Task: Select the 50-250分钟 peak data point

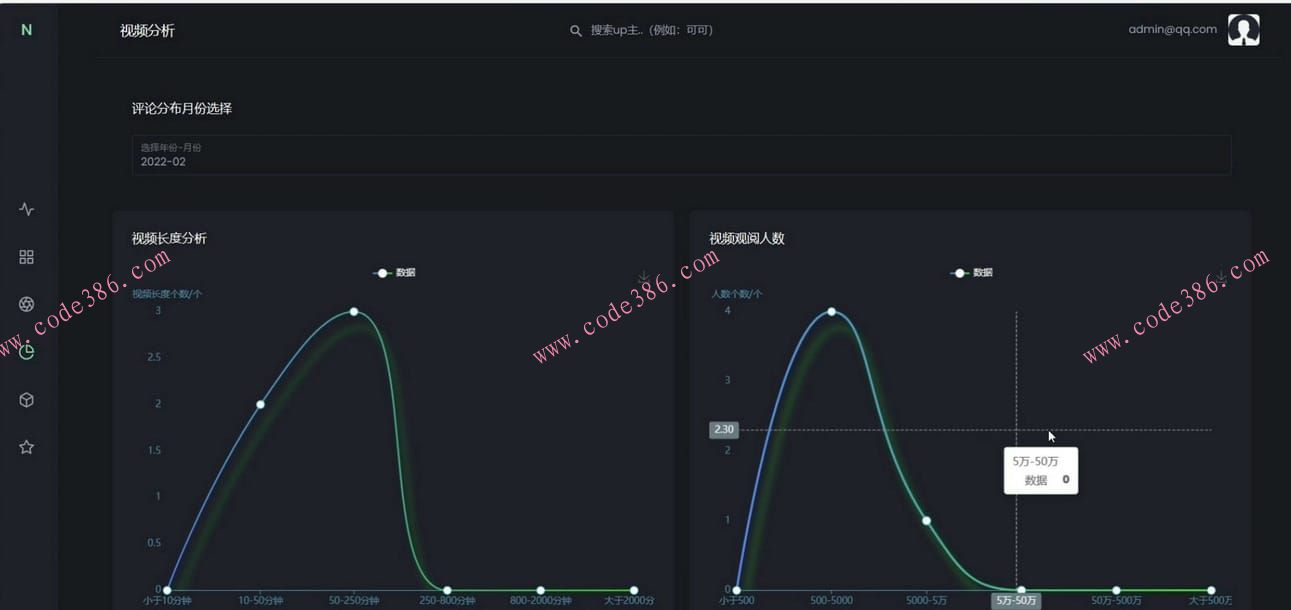Action: click(354, 312)
